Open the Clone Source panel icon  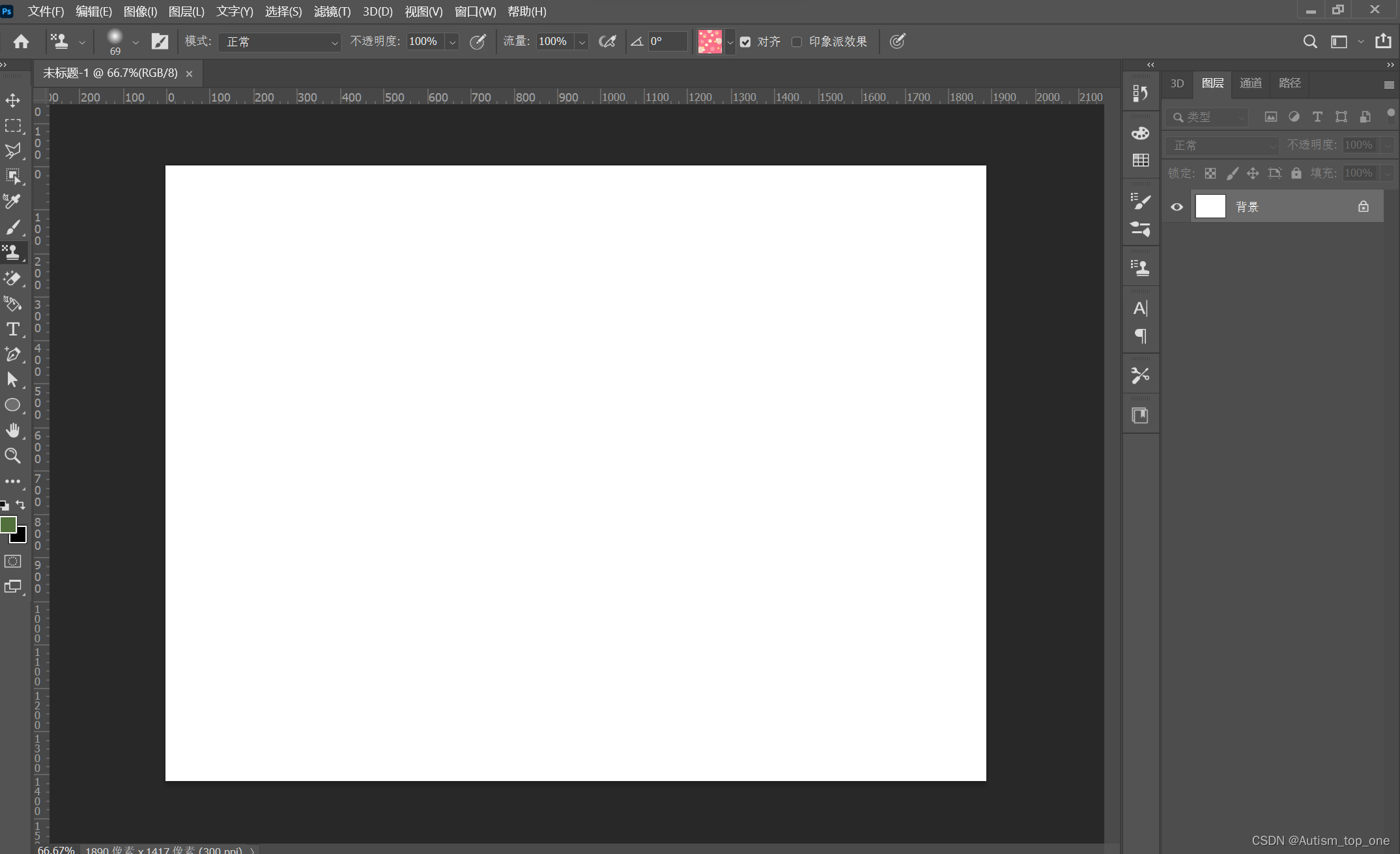point(1140,268)
